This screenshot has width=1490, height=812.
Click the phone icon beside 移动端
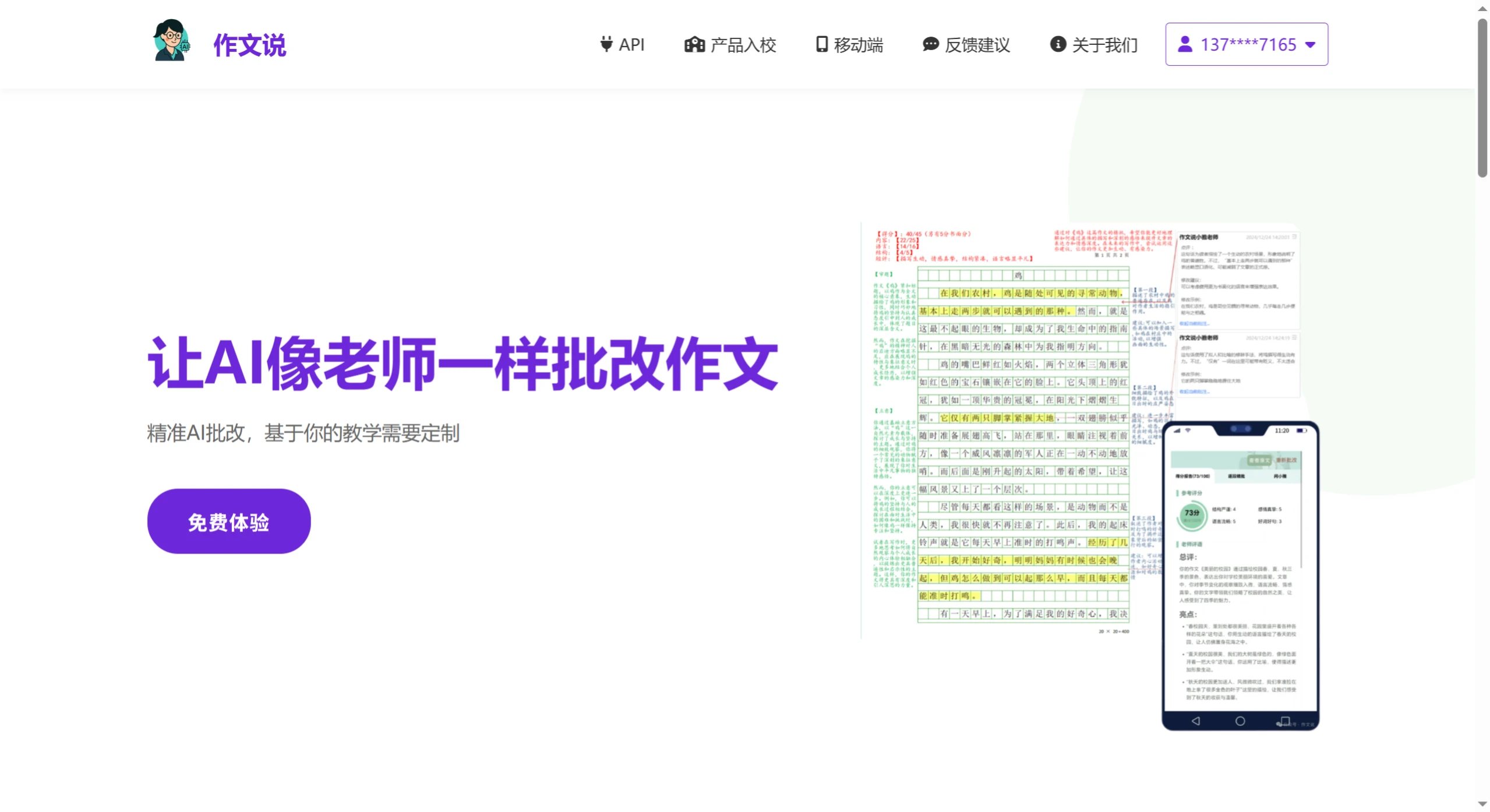click(x=821, y=44)
